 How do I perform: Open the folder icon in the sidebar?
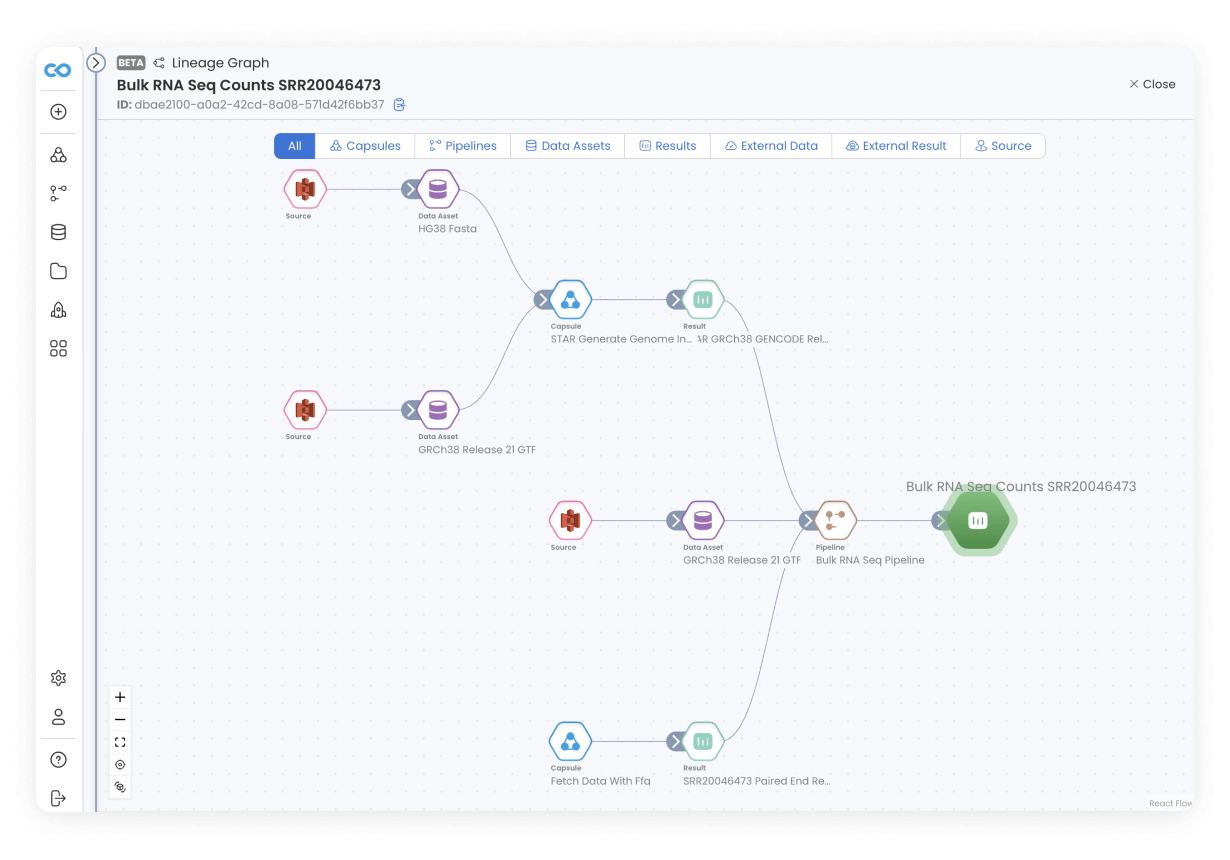(58, 270)
